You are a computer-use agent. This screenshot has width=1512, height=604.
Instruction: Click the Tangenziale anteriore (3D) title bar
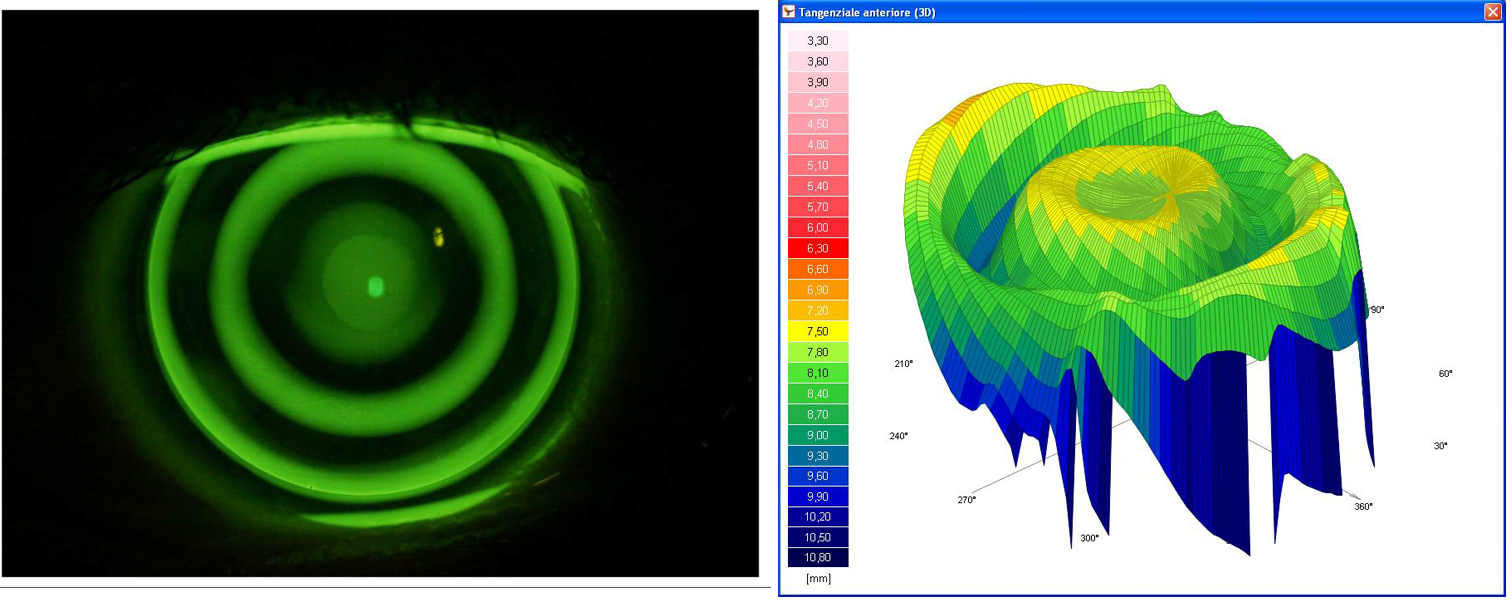click(x=1100, y=12)
